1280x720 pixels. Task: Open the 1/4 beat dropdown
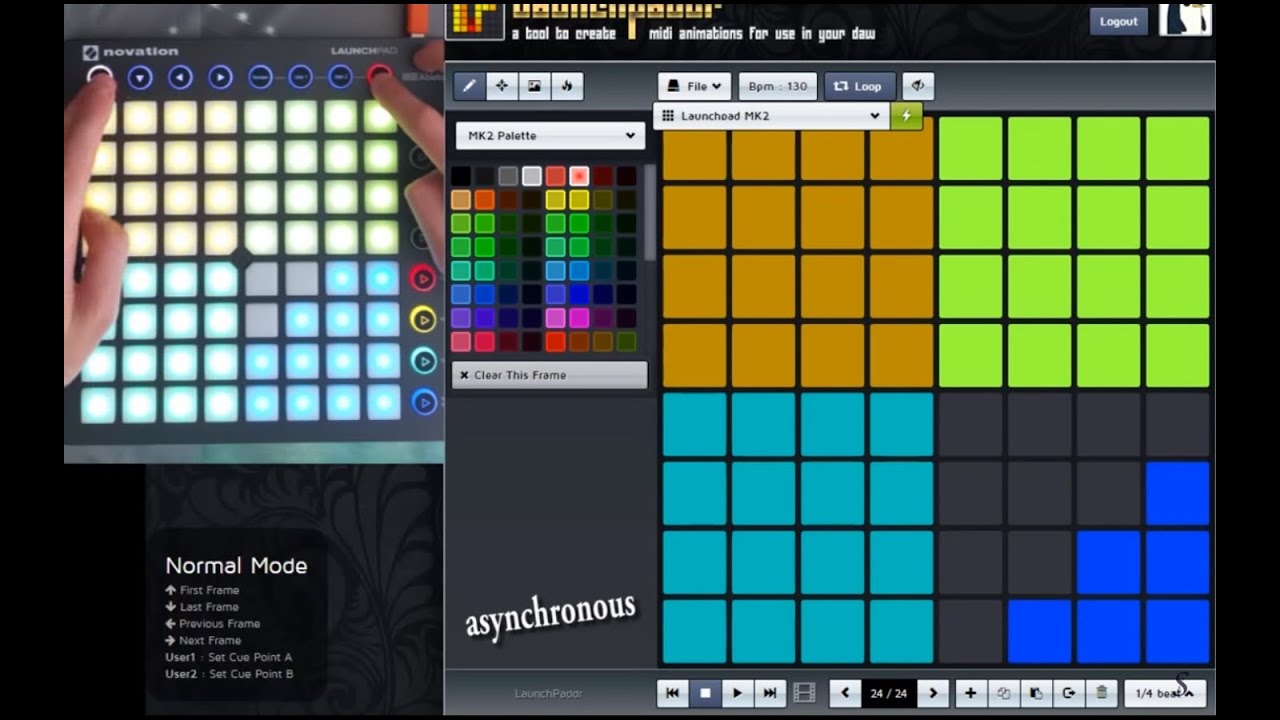click(1165, 693)
